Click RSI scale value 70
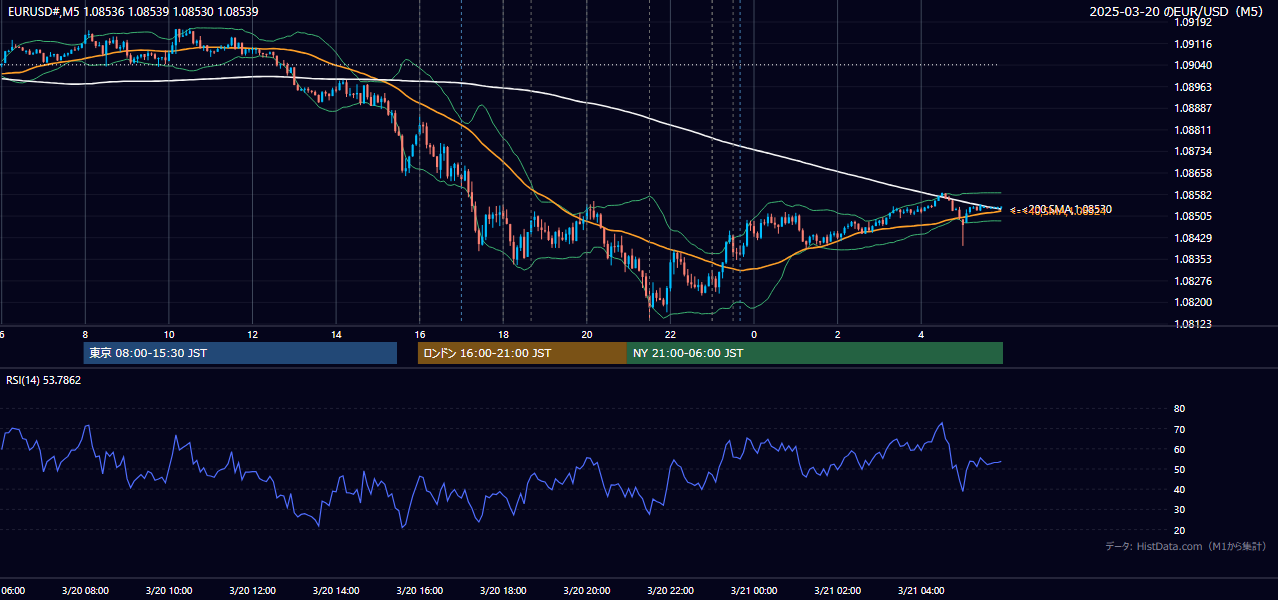Viewport: 1278px width, 600px height. point(1179,429)
